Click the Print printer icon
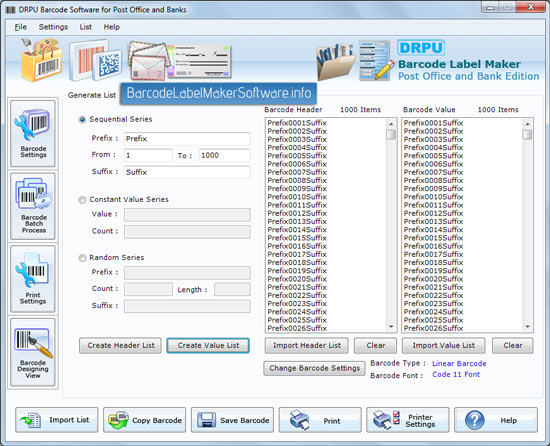Image resolution: width=550 pixels, height=446 pixels. pyautogui.click(x=300, y=420)
